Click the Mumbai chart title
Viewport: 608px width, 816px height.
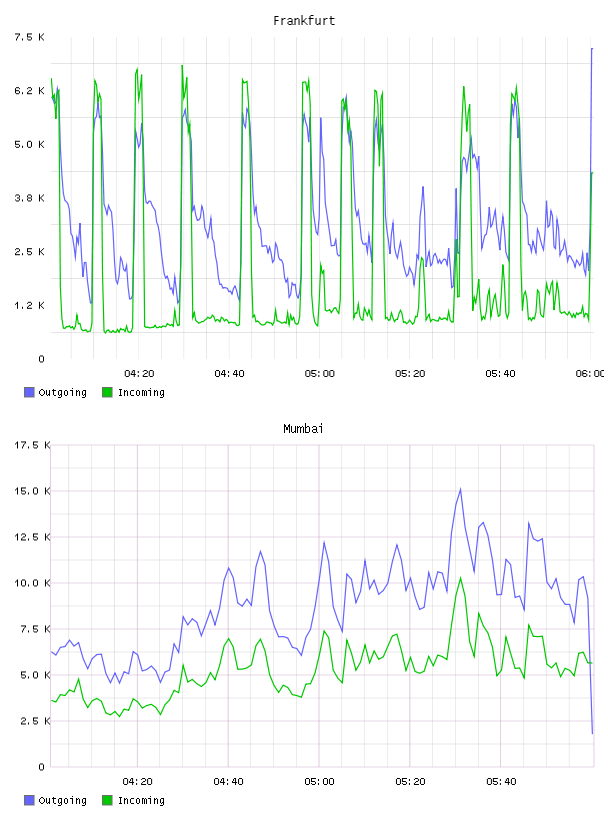point(303,429)
